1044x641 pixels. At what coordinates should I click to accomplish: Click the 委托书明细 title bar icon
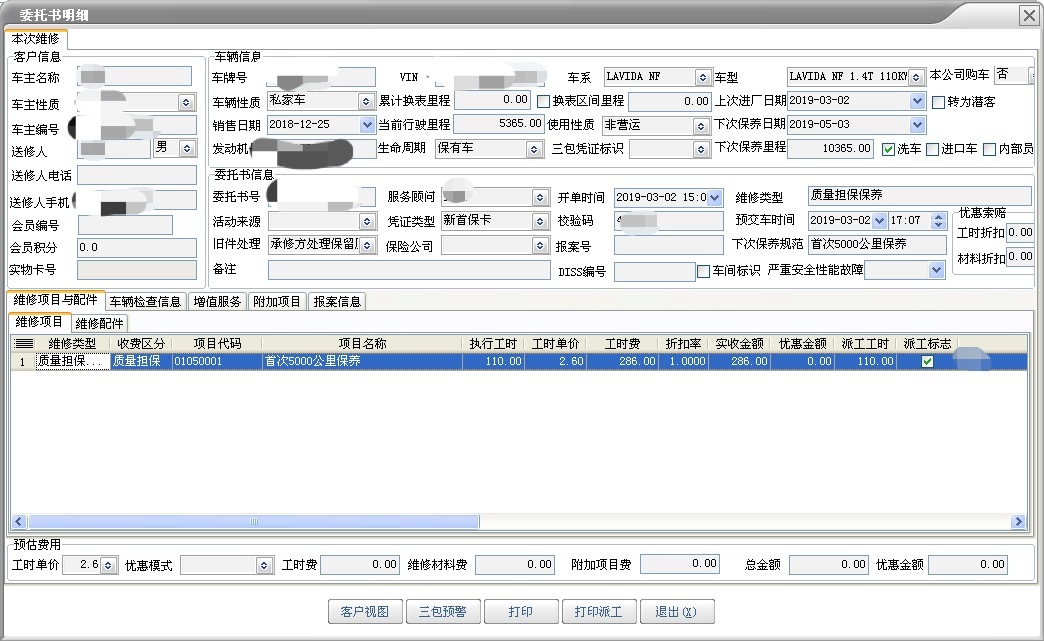tap(12, 14)
